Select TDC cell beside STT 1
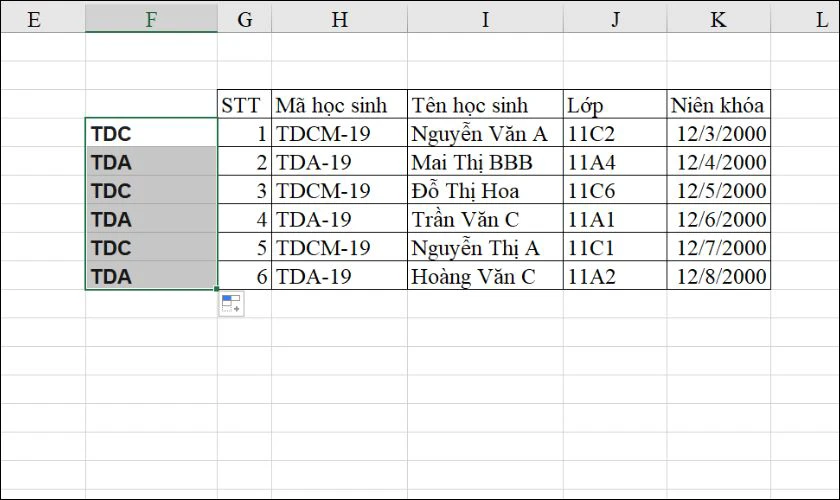 (x=151, y=133)
